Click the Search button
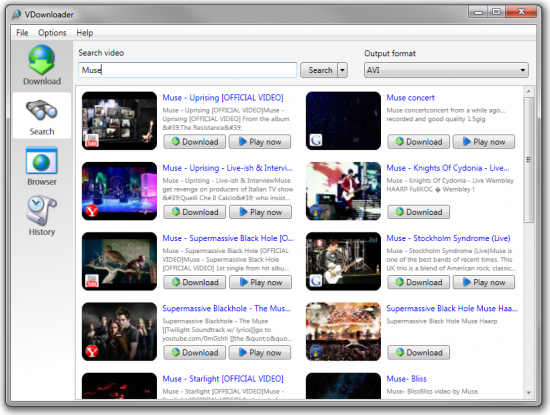Screen dimensions: 550x415 (x=319, y=70)
